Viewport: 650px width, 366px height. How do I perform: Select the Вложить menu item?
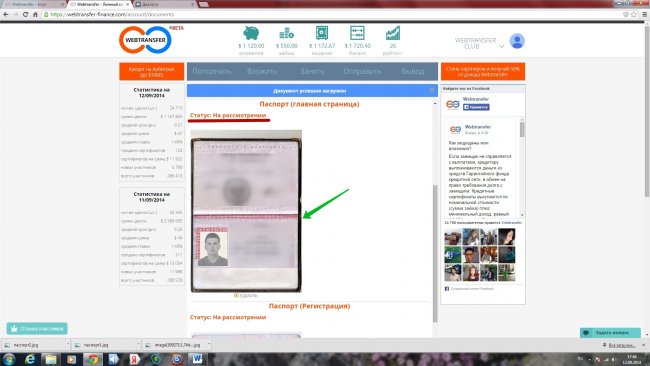point(262,71)
